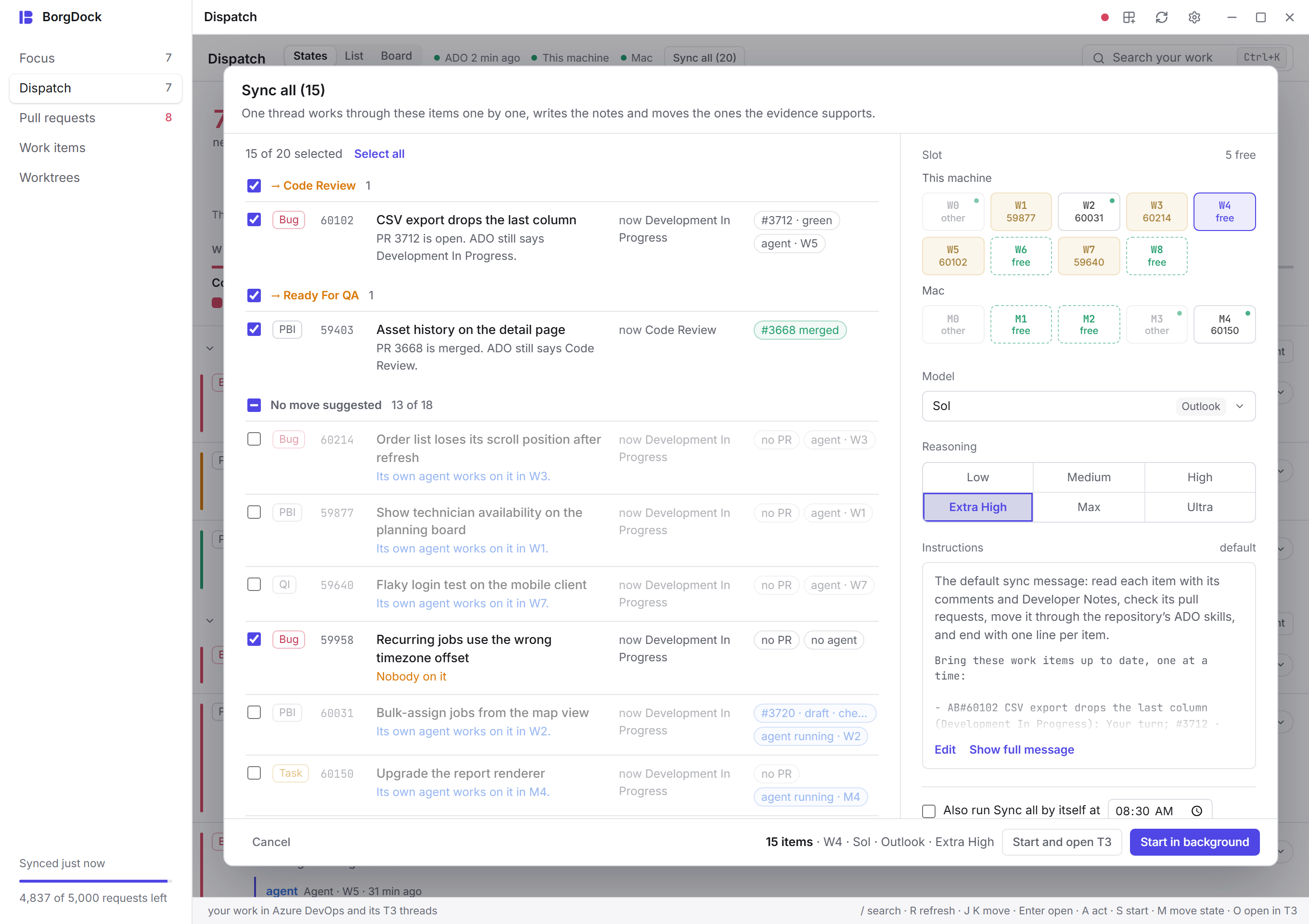Choose Extra High reasoning level
Image resolution: width=1309 pixels, height=924 pixels.
tap(977, 507)
